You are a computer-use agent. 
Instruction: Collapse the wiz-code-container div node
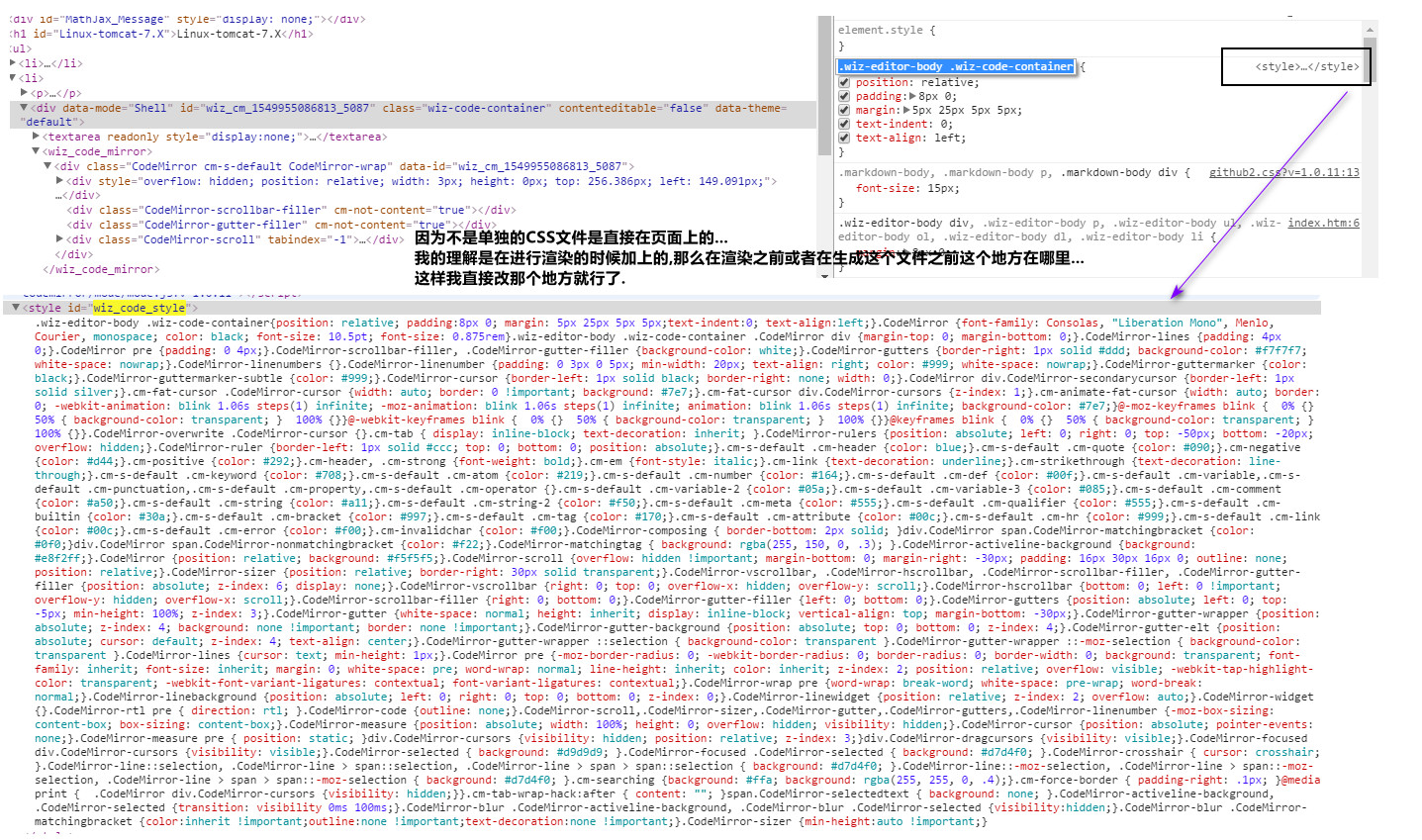pyautogui.click(x=25, y=108)
